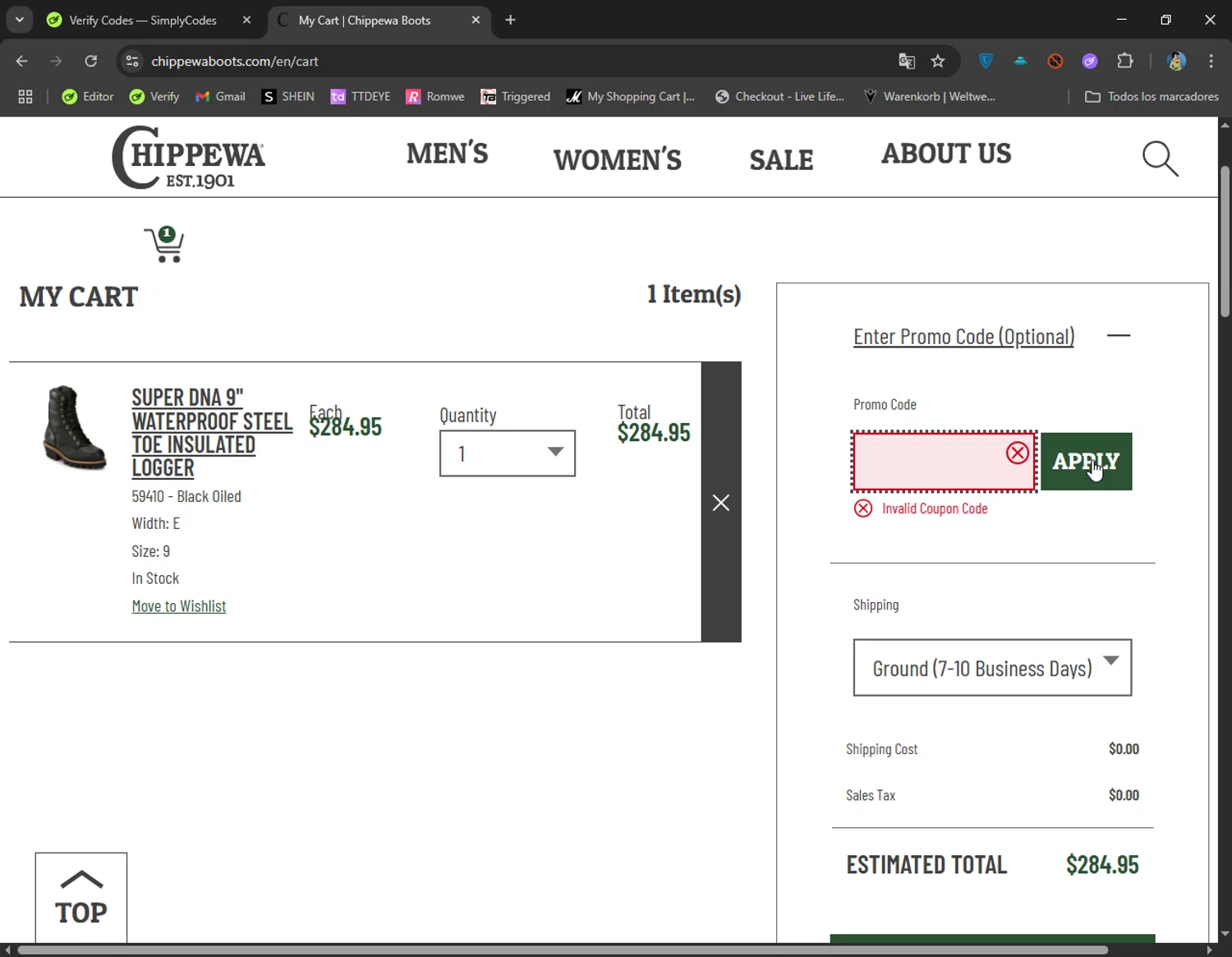
Task: Open the My Shopping Cart bookmark
Action: click(631, 96)
